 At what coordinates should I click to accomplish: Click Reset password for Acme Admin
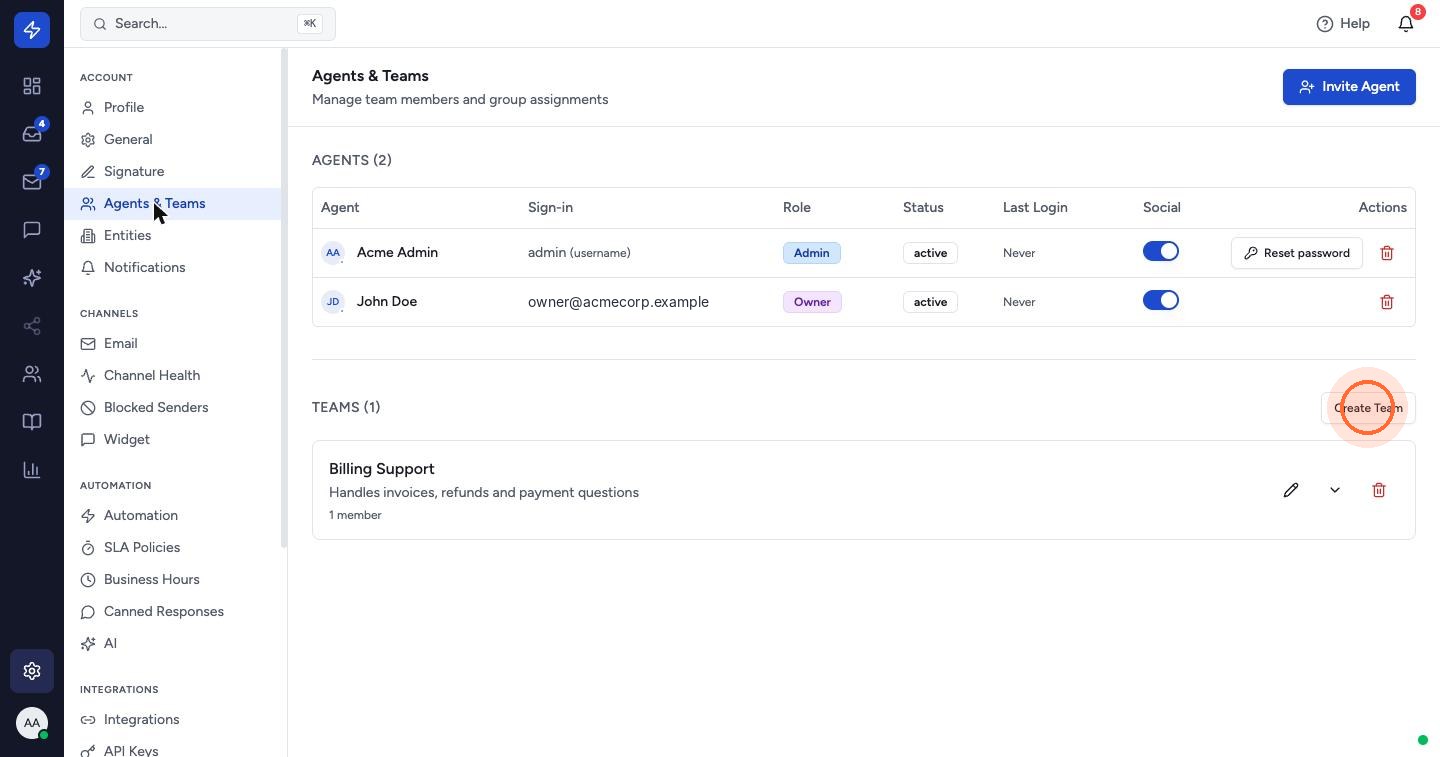pyautogui.click(x=1297, y=253)
